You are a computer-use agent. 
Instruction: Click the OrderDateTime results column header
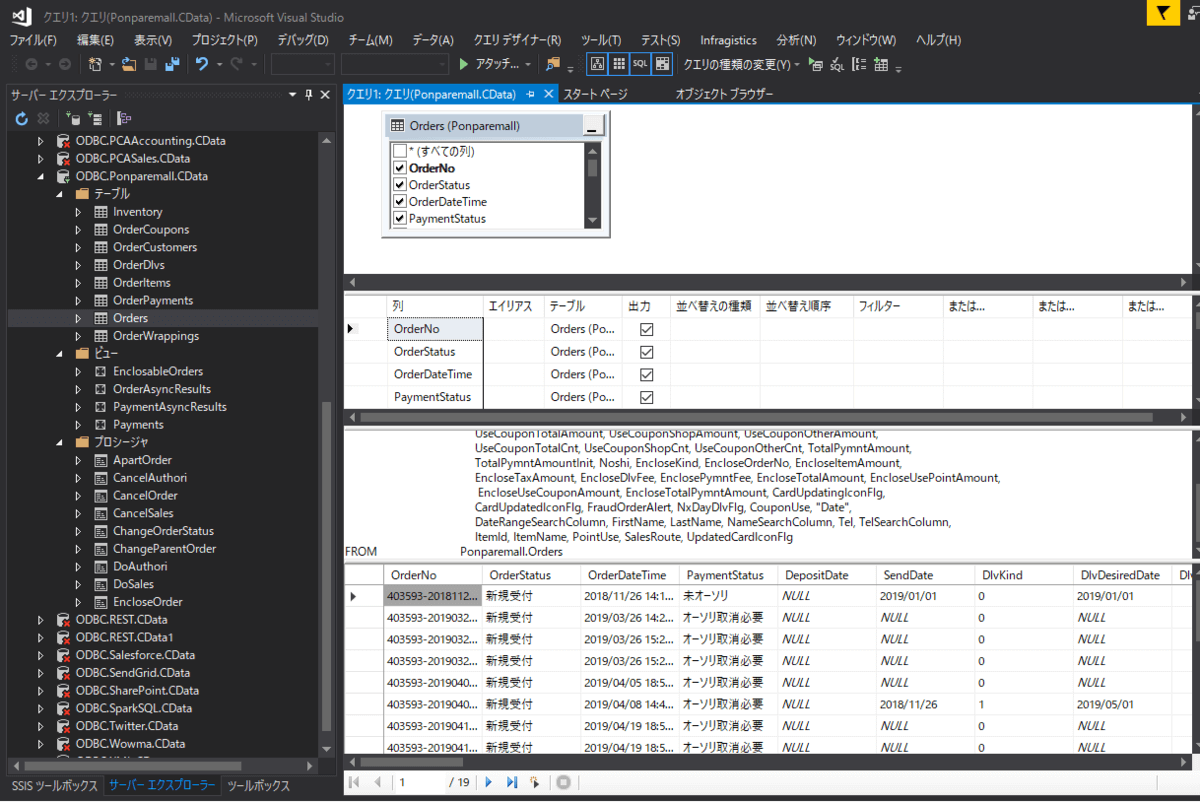pyautogui.click(x=628, y=575)
